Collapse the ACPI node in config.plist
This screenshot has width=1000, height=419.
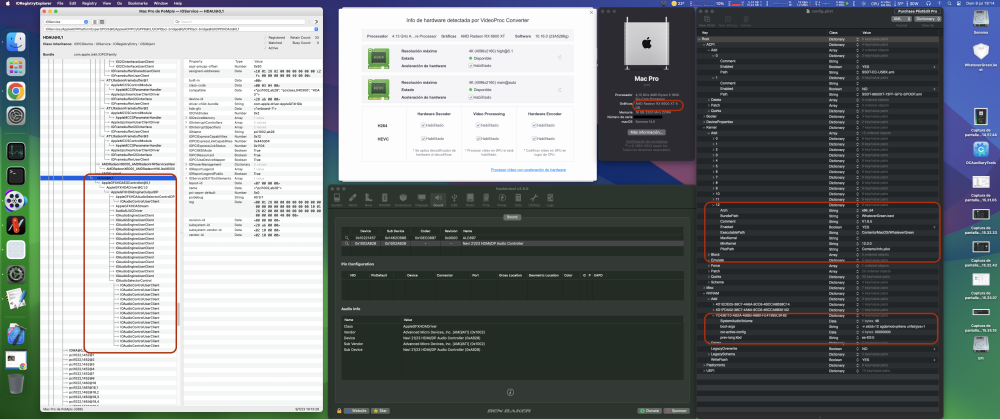[705, 44]
